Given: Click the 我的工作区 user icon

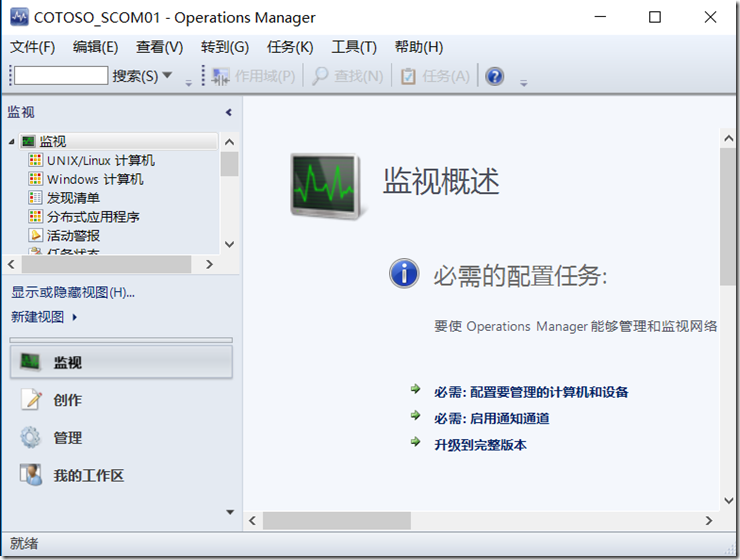Looking at the screenshot, I should coord(31,475).
